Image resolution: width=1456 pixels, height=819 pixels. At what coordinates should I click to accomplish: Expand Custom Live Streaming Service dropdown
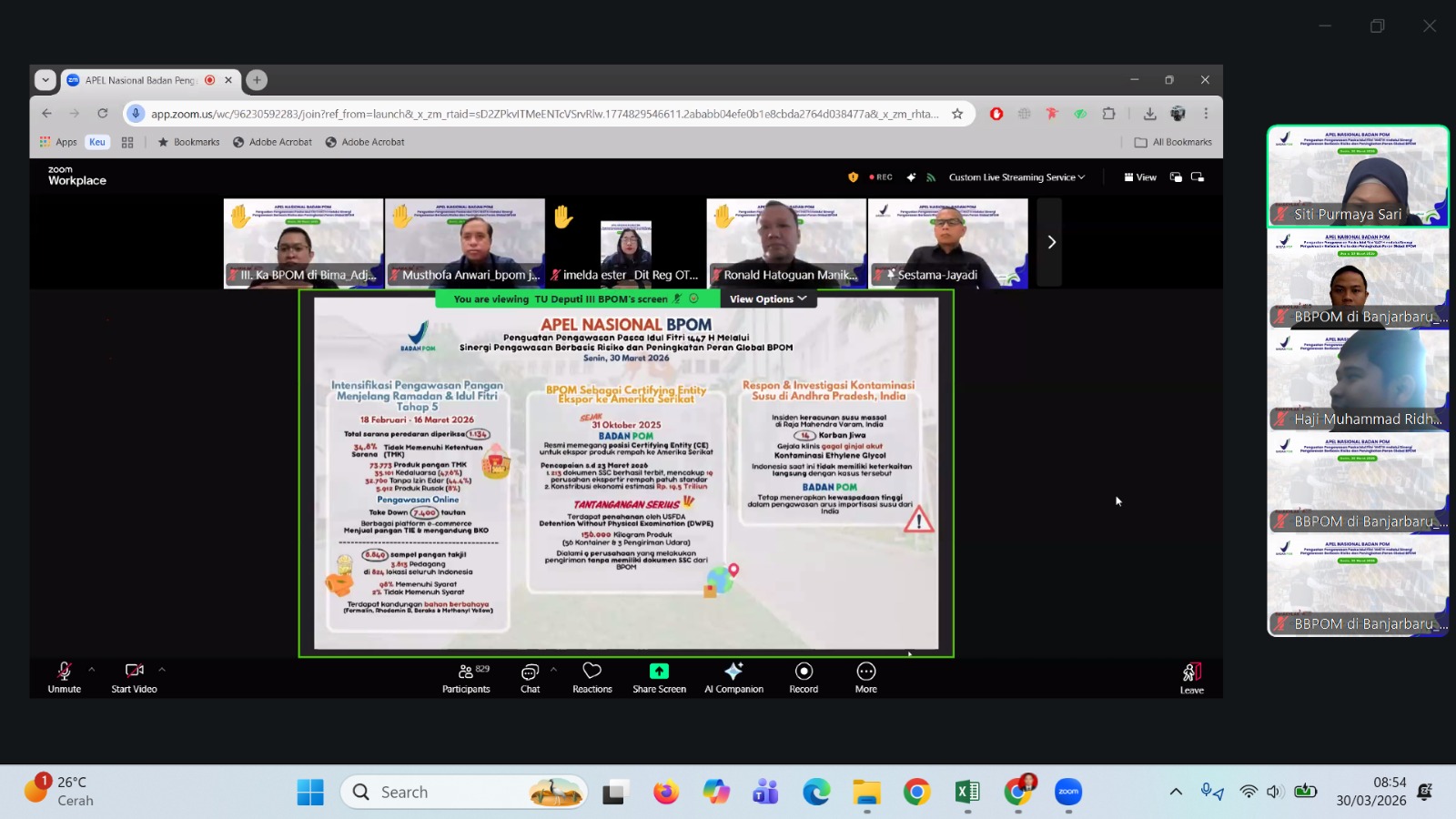tap(1016, 177)
